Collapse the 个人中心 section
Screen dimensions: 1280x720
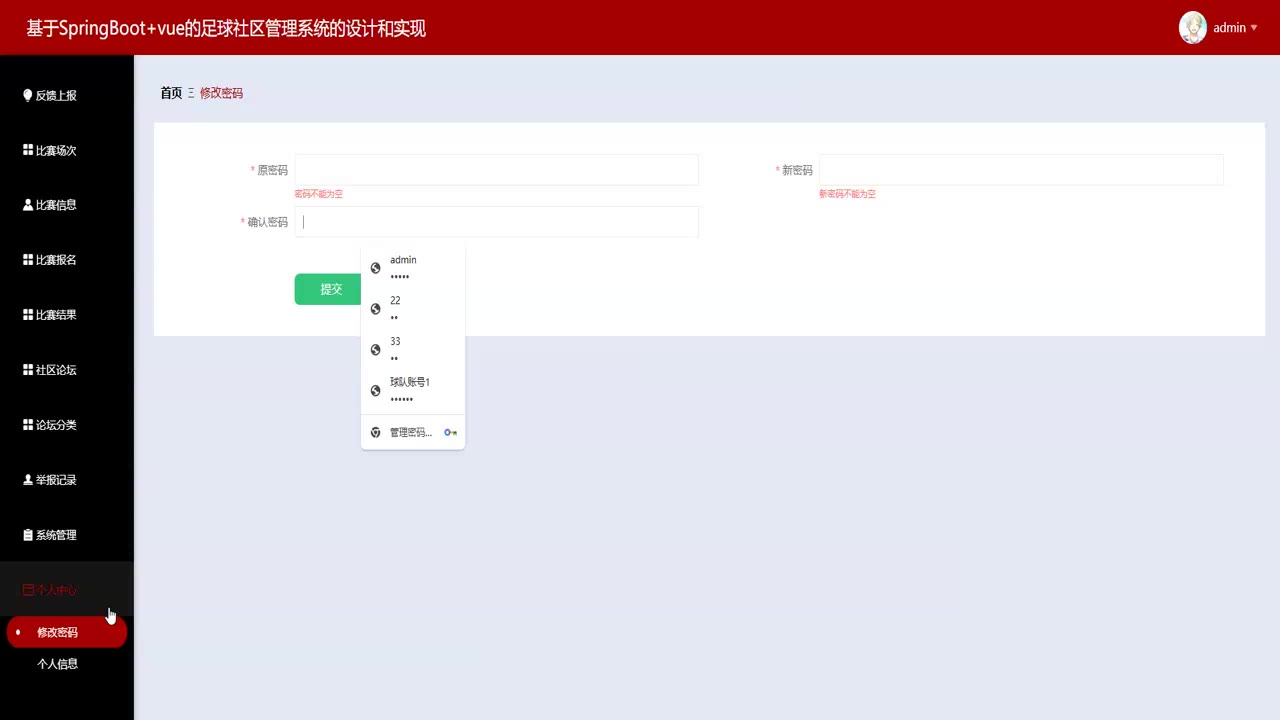click(67, 590)
